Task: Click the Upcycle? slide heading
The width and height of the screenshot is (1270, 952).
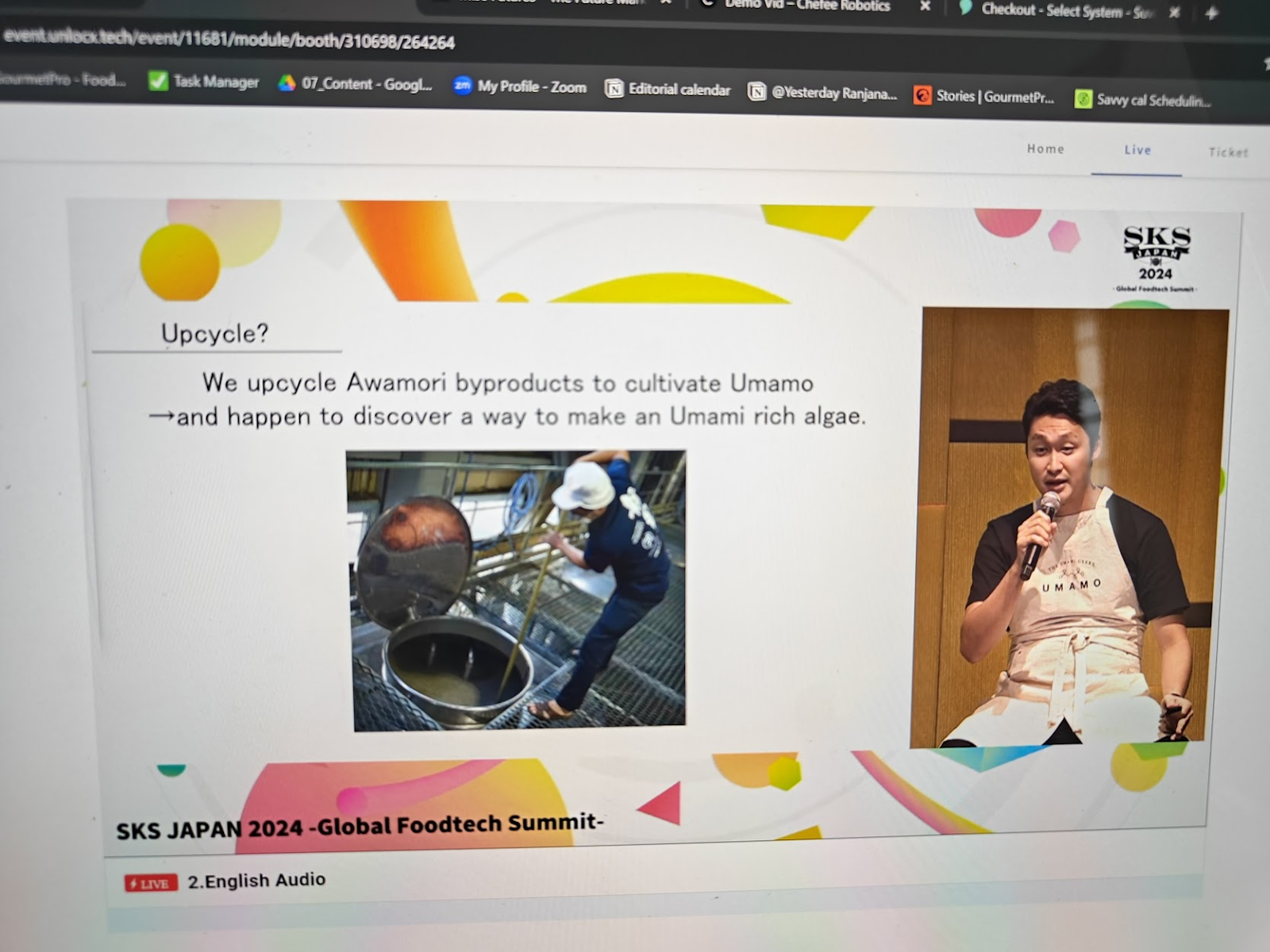Action: [x=215, y=333]
